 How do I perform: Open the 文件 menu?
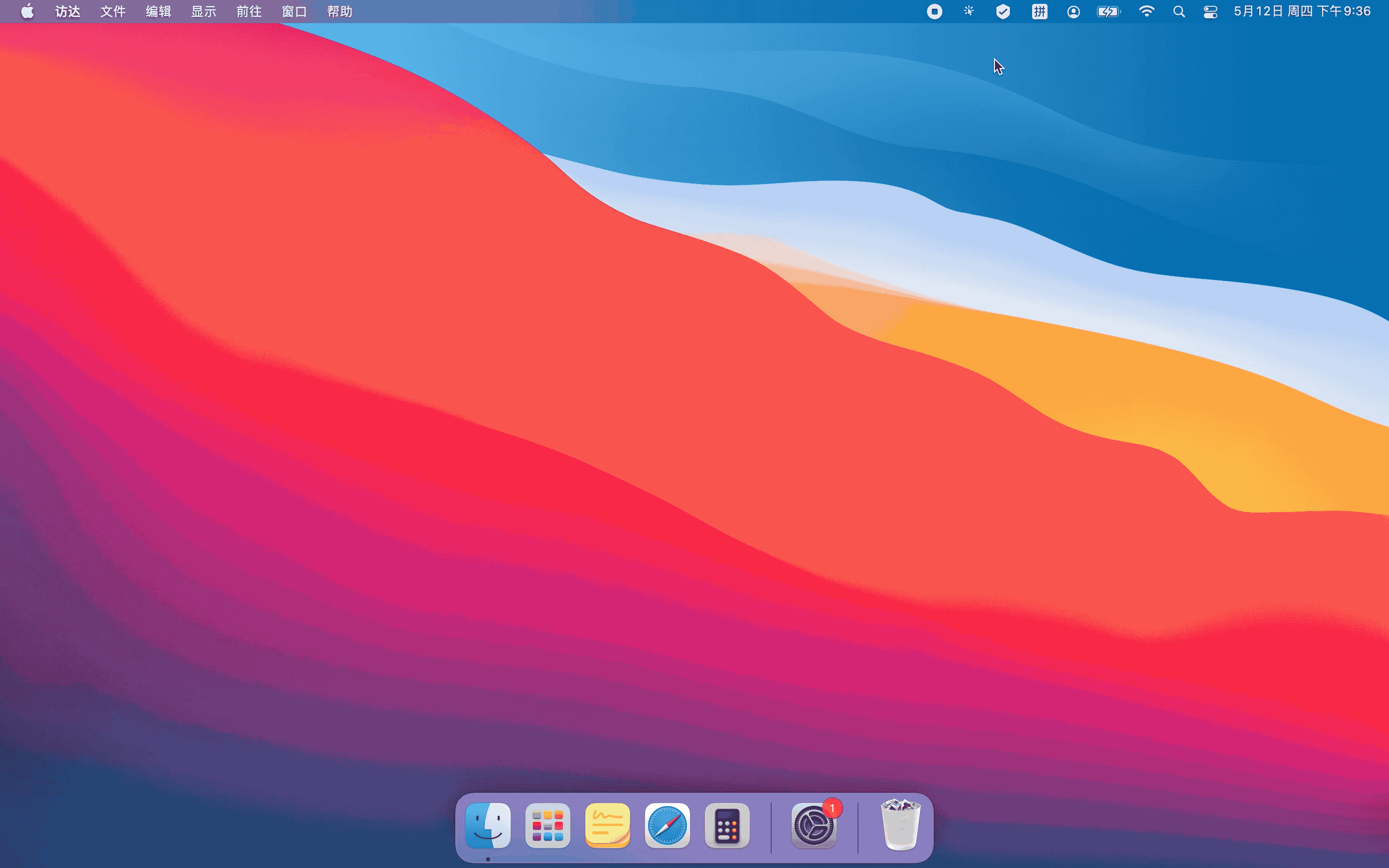(x=112, y=12)
